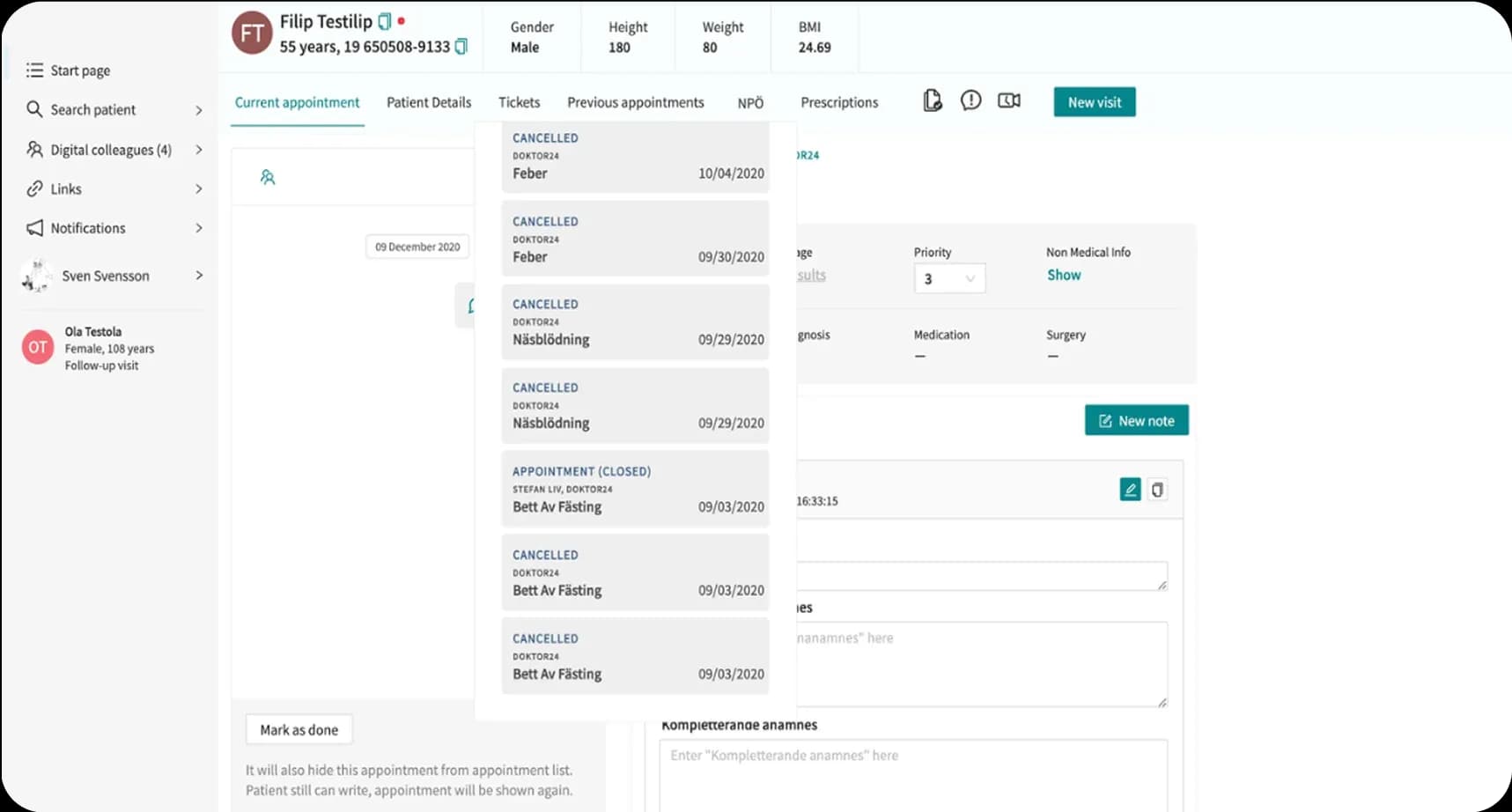The width and height of the screenshot is (1512, 812).
Task: Click OT avatar for Ola Testola
Action: 38,347
